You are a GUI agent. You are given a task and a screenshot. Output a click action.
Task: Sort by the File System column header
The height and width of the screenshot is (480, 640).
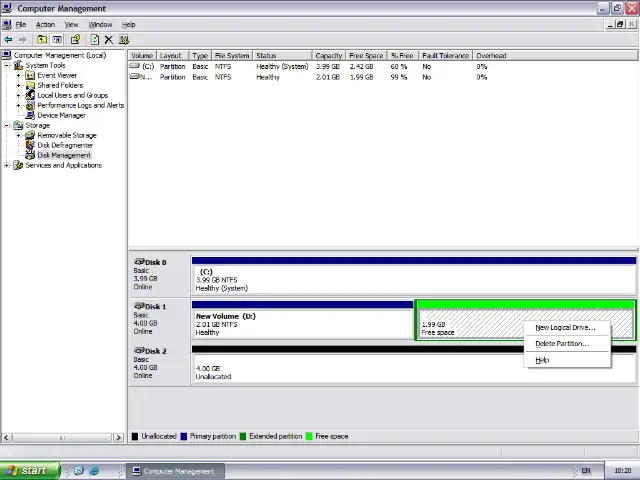232,56
